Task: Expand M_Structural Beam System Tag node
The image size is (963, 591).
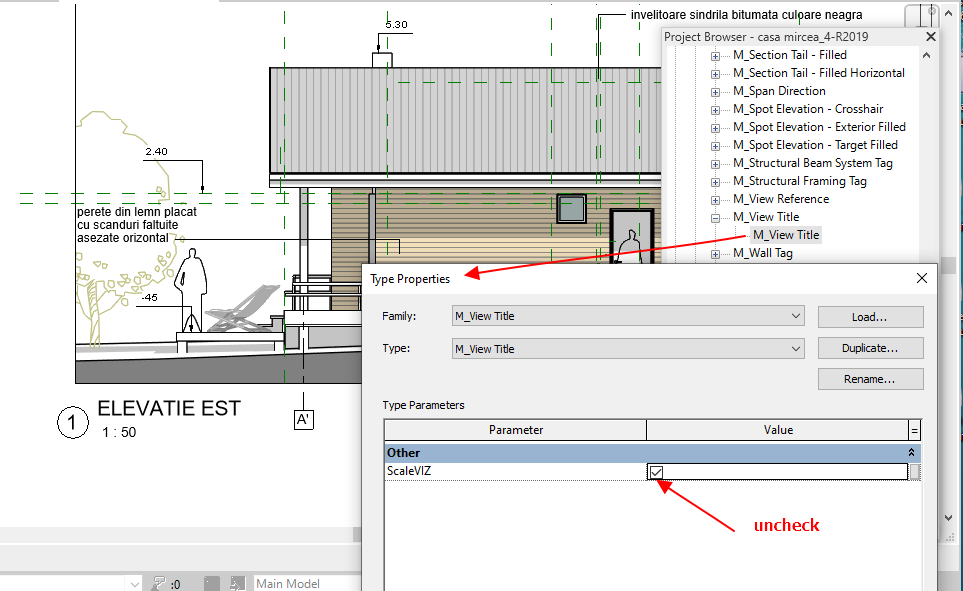Action: click(x=715, y=164)
